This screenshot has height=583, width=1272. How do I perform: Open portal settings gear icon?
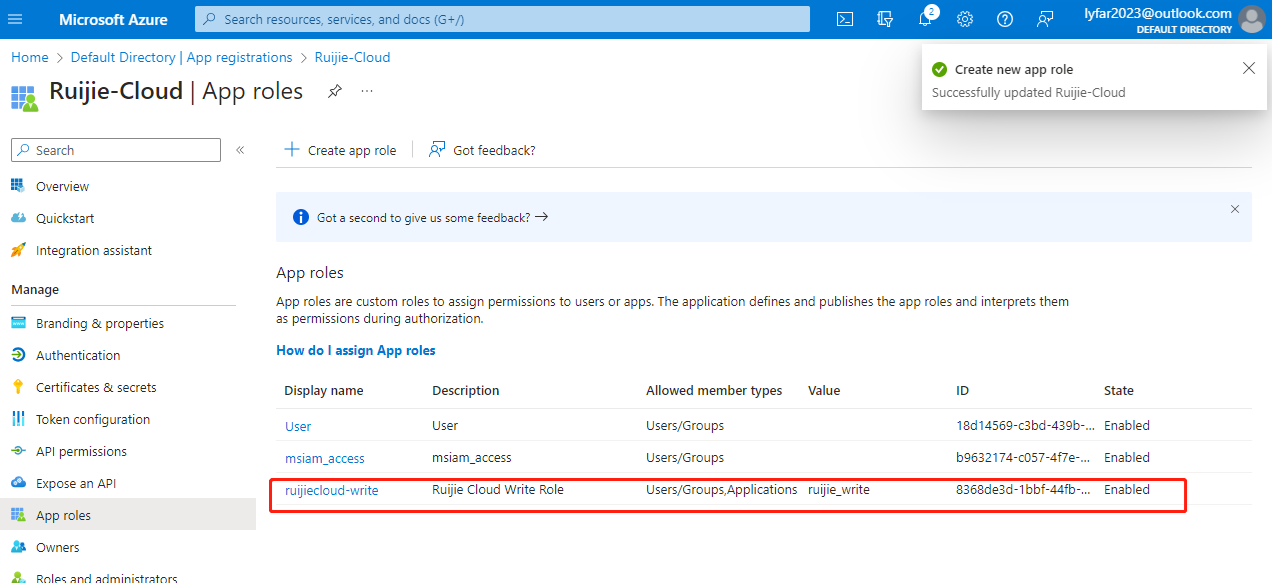[x=965, y=19]
